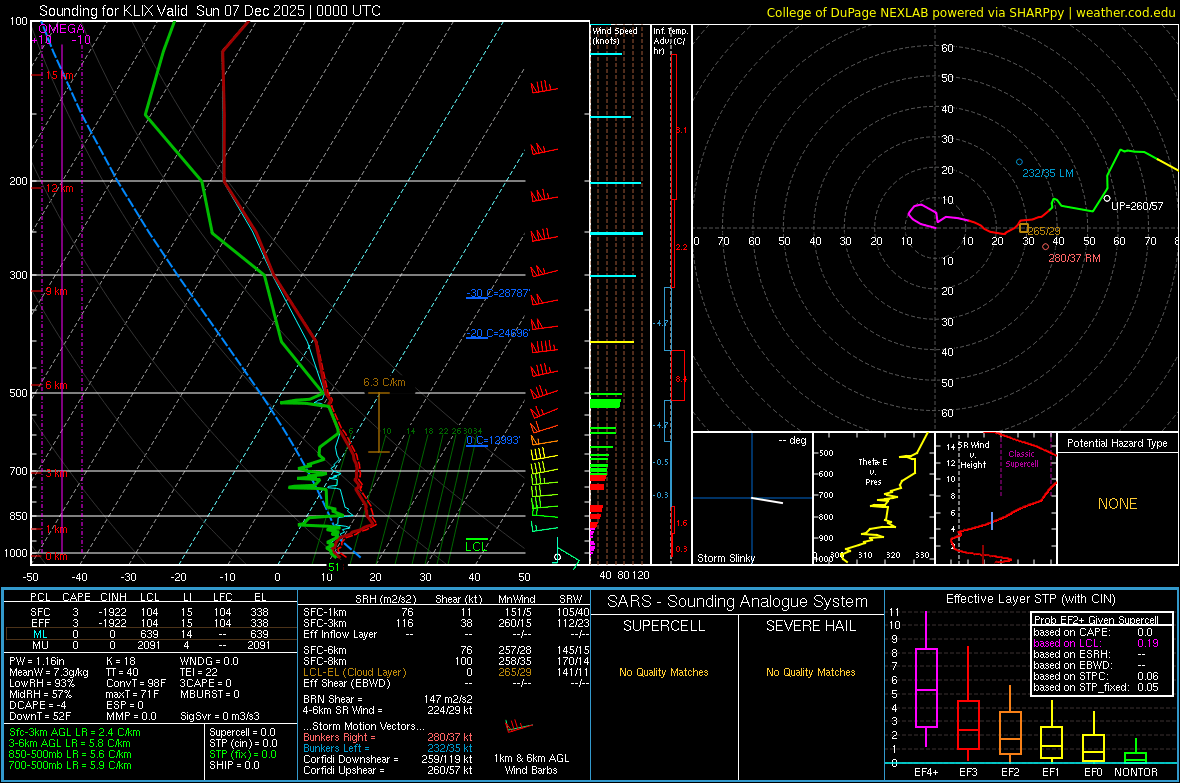Click the SigSvr = 0 m3/s3 value
This screenshot has width=1180, height=783.
(220, 716)
